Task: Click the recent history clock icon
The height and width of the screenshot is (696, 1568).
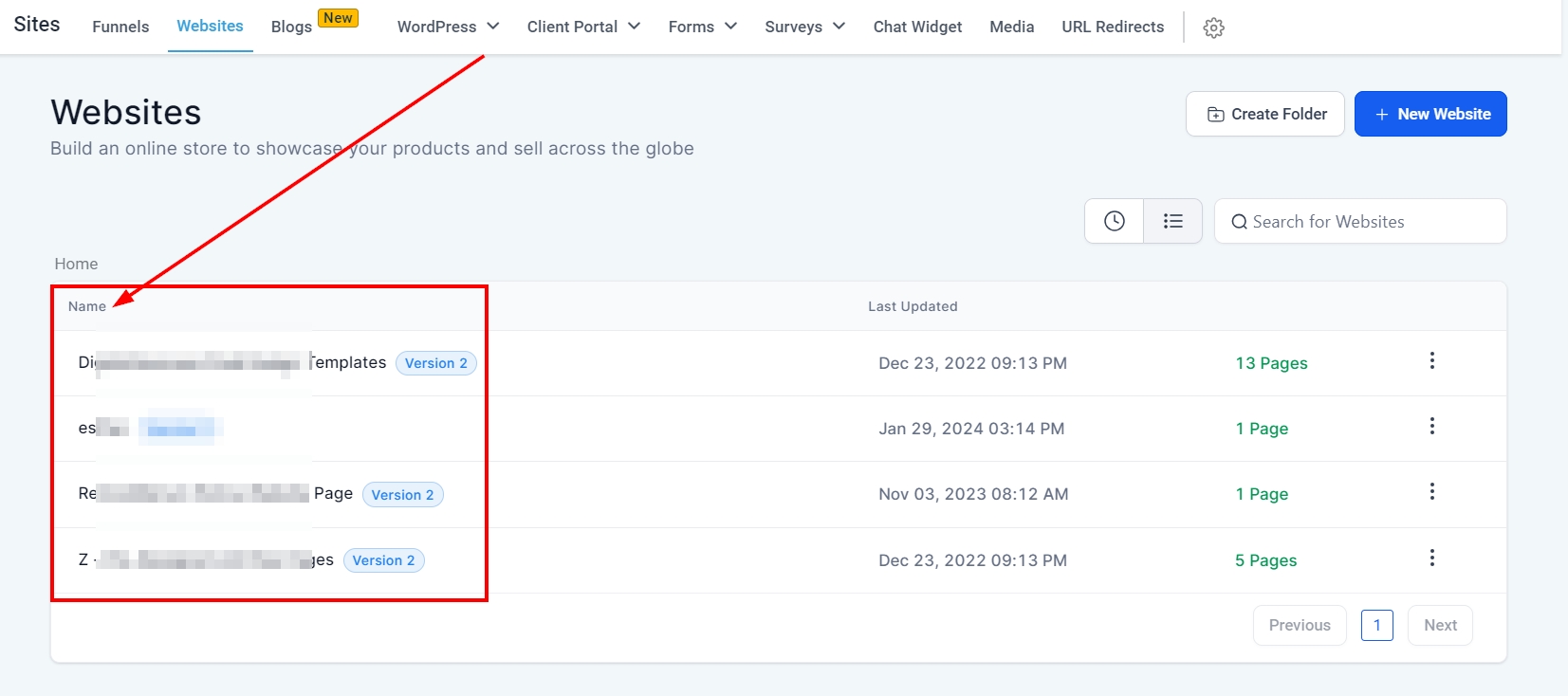Action: pyautogui.click(x=1114, y=221)
